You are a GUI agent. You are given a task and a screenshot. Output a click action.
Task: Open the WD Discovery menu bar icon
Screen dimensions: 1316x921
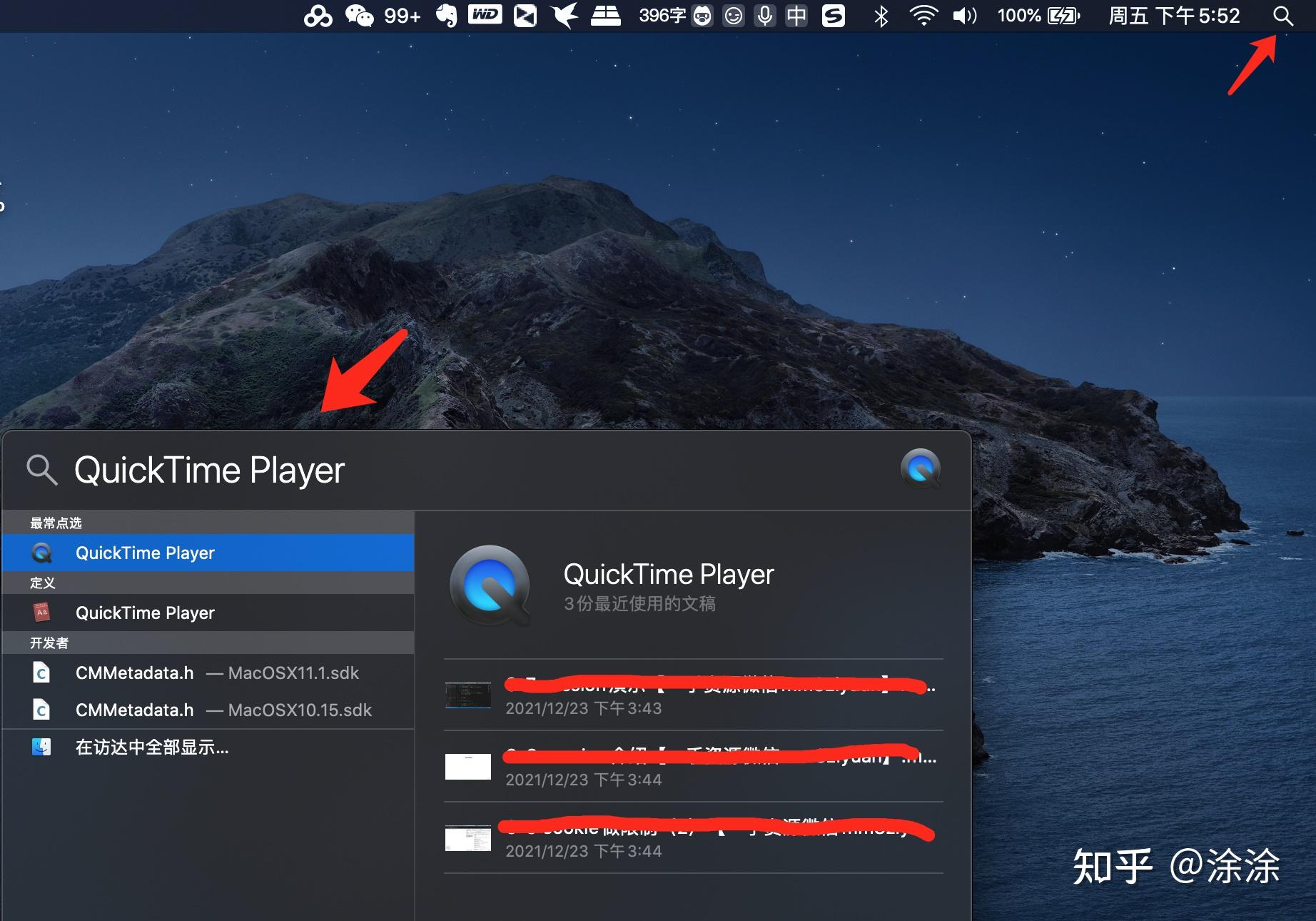pos(485,16)
